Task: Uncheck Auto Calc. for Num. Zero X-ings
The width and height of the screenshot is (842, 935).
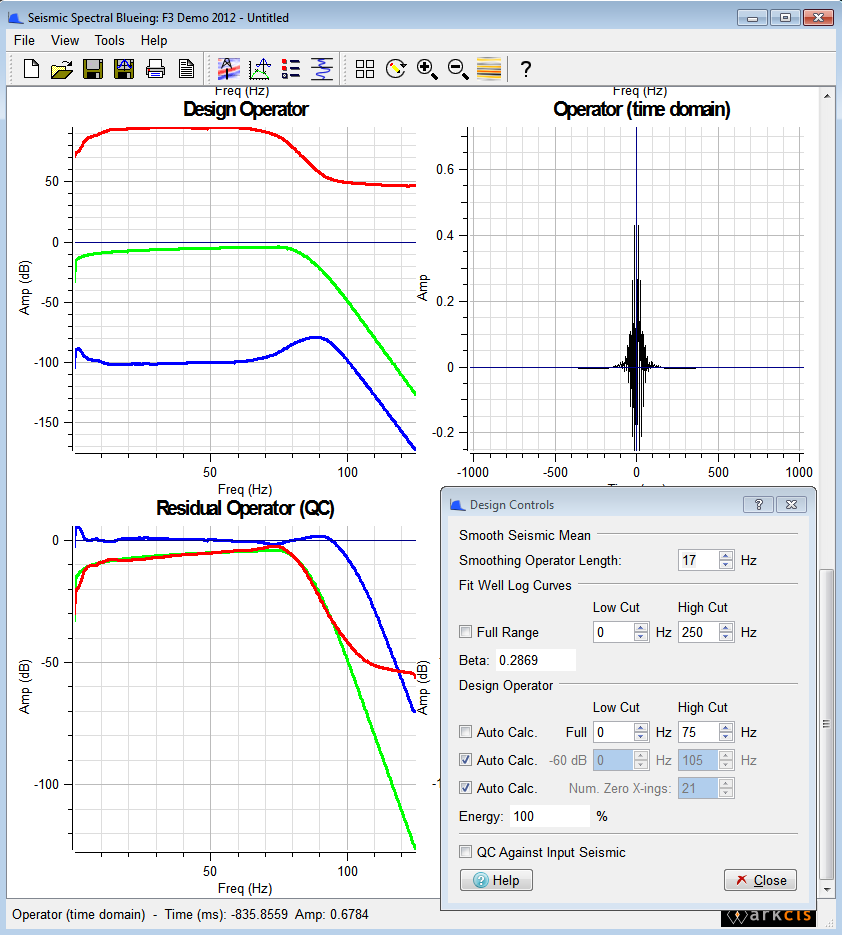Action: 466,788
